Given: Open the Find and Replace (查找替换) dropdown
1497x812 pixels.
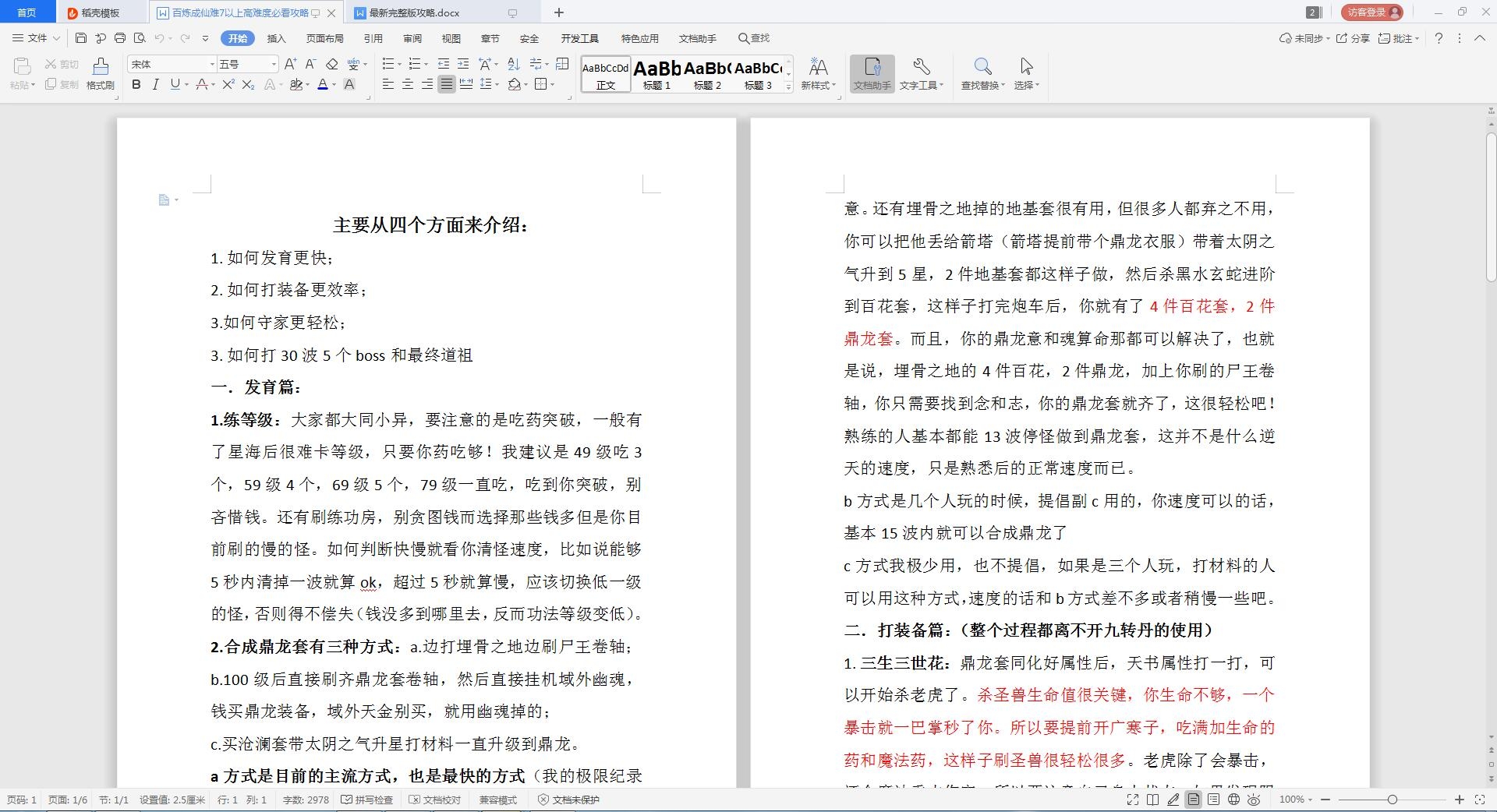Looking at the screenshot, I should coord(982,74).
